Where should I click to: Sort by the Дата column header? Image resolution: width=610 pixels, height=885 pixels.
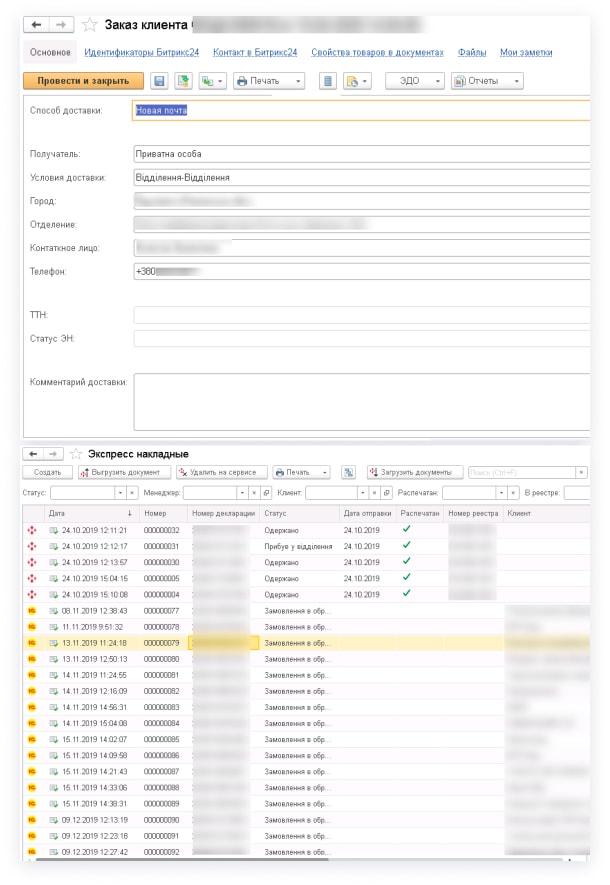pos(91,514)
